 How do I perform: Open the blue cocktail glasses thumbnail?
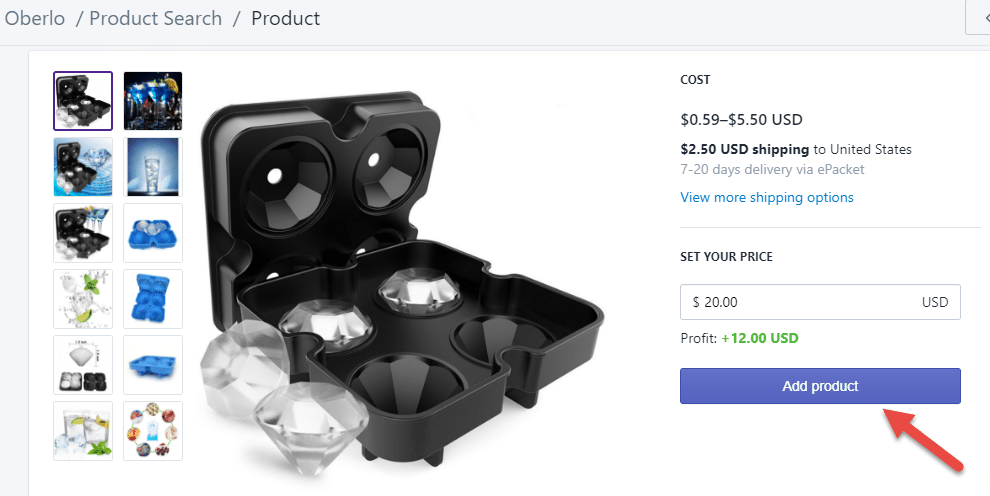click(x=153, y=101)
